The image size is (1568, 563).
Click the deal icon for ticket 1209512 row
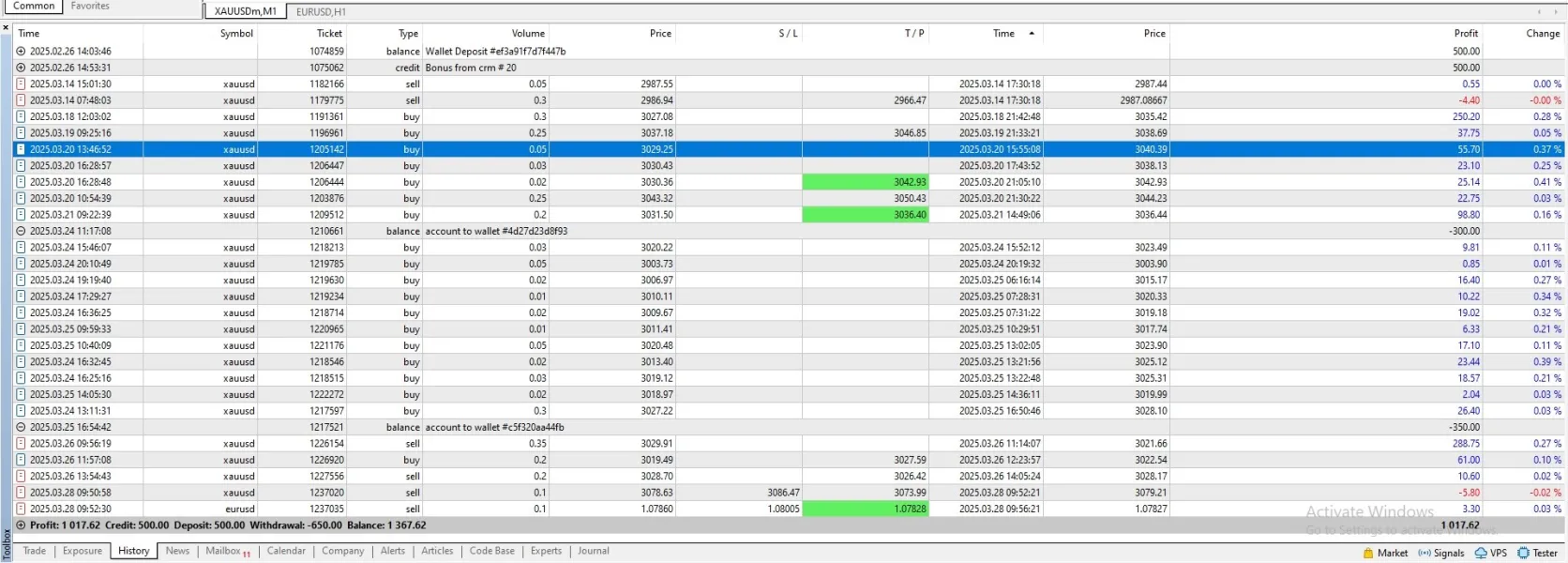tap(21, 215)
